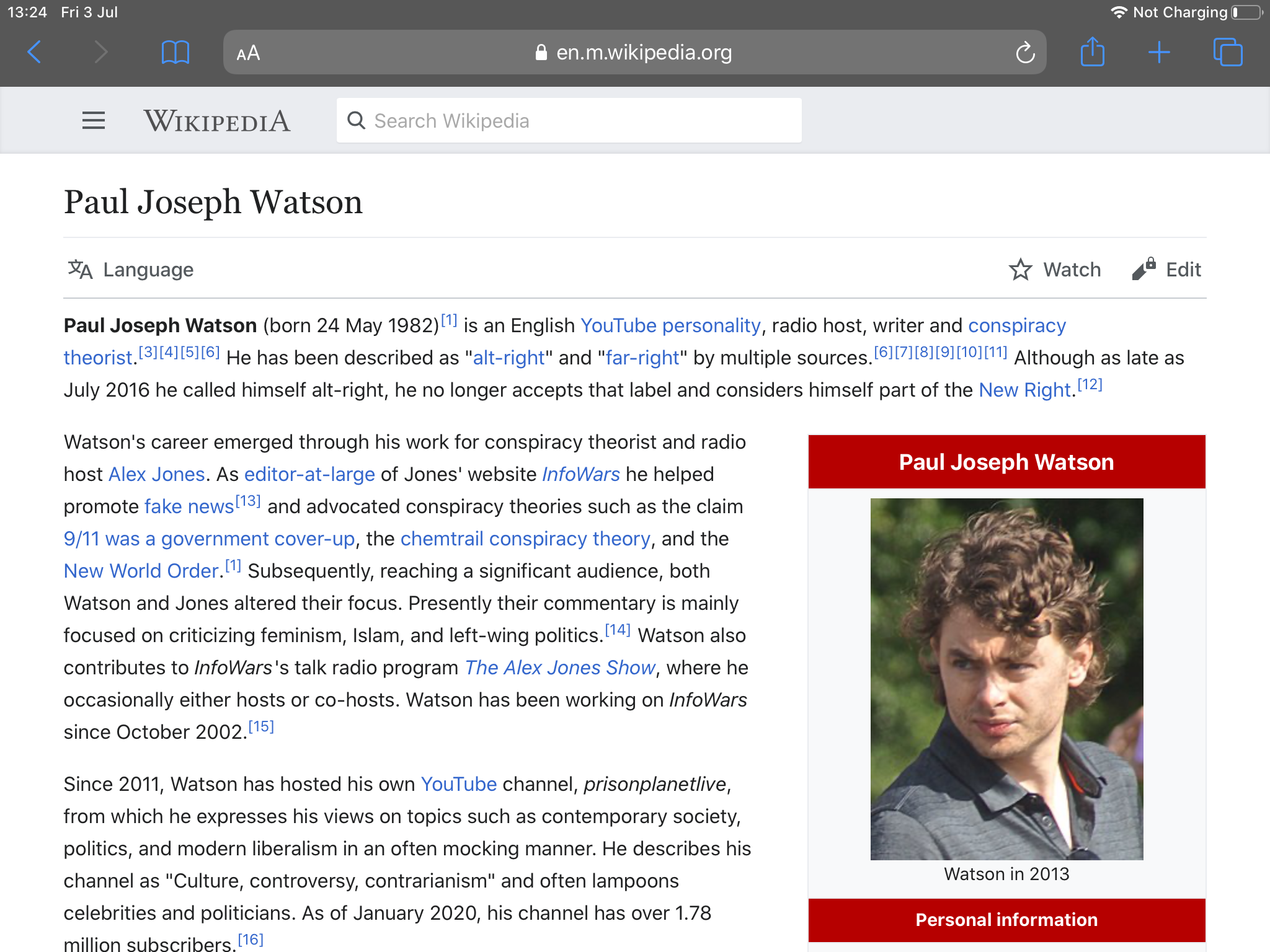The image size is (1270, 952).
Task: Tap the Wi-Fi status icon
Action: (1119, 12)
